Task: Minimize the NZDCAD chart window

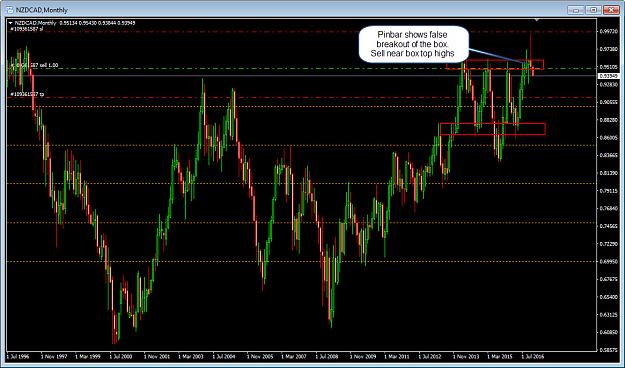Action: tap(575, 10)
